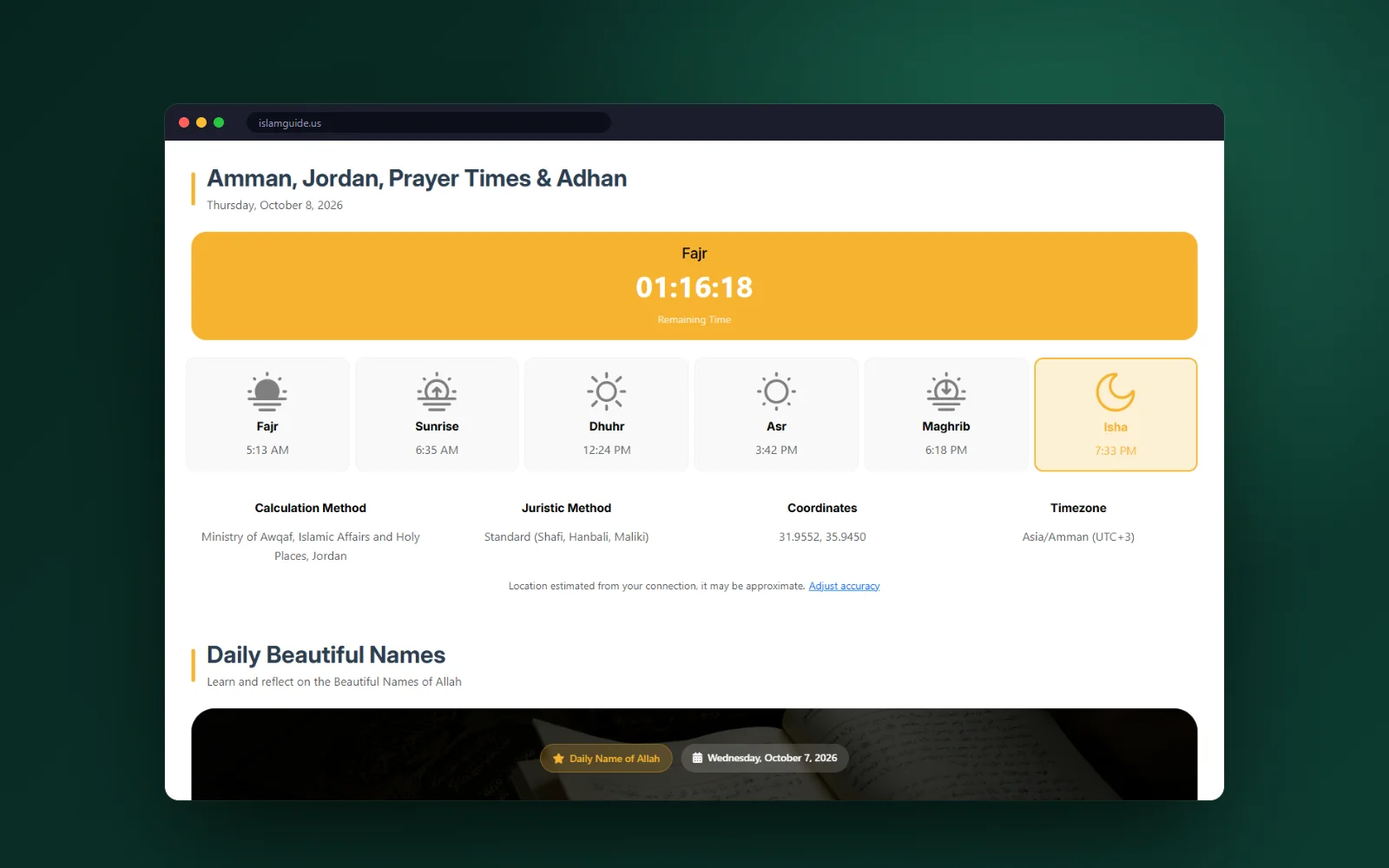Click the Thursday, October 8, 2026 date
1389x868 pixels.
pos(274,205)
